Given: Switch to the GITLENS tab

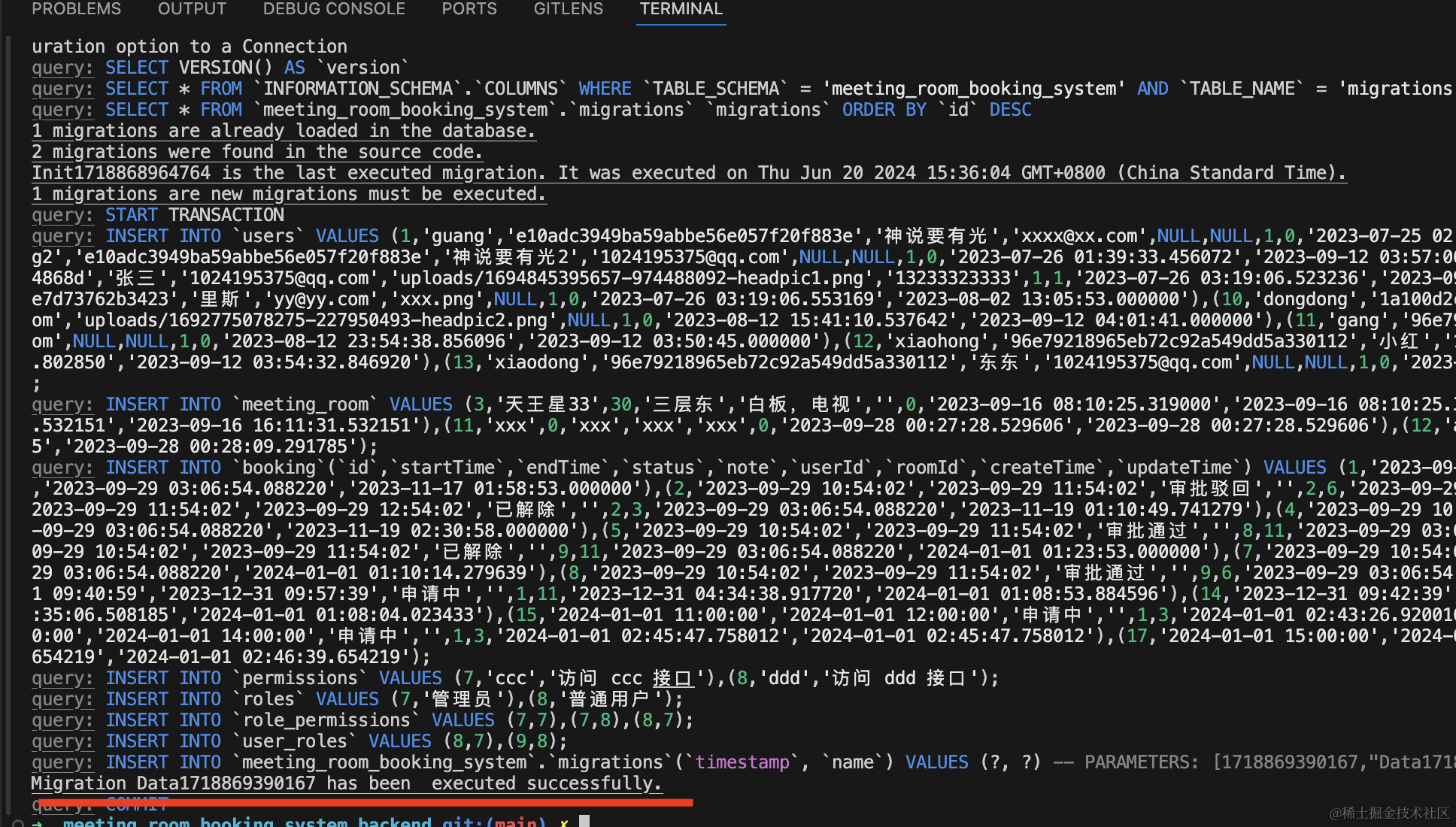Looking at the screenshot, I should click(x=568, y=9).
